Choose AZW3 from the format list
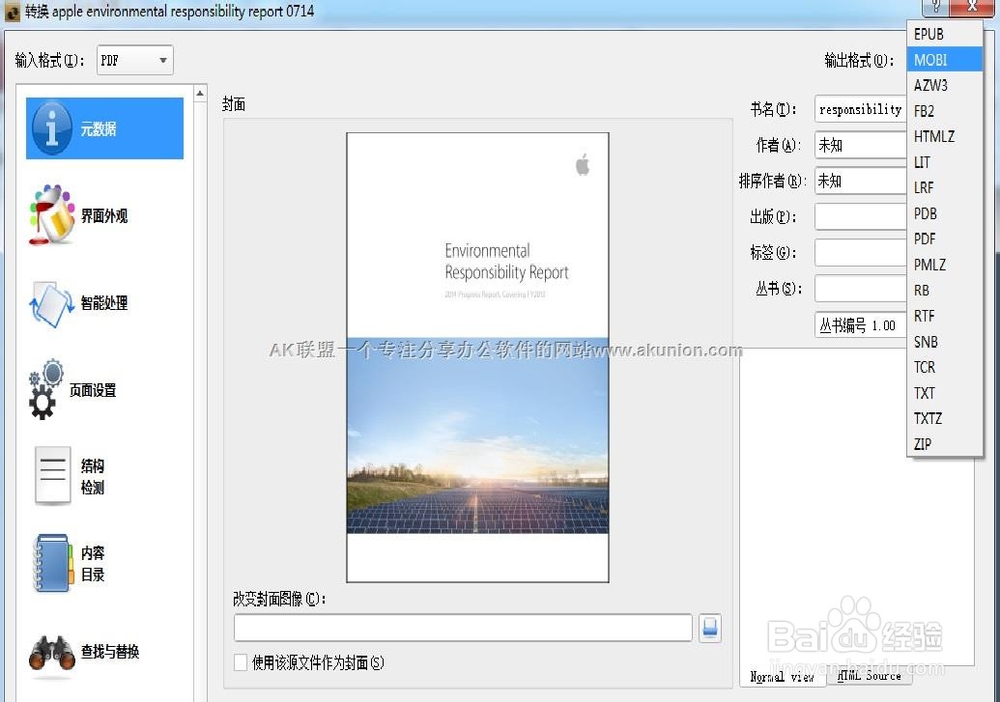1000x702 pixels. point(930,85)
